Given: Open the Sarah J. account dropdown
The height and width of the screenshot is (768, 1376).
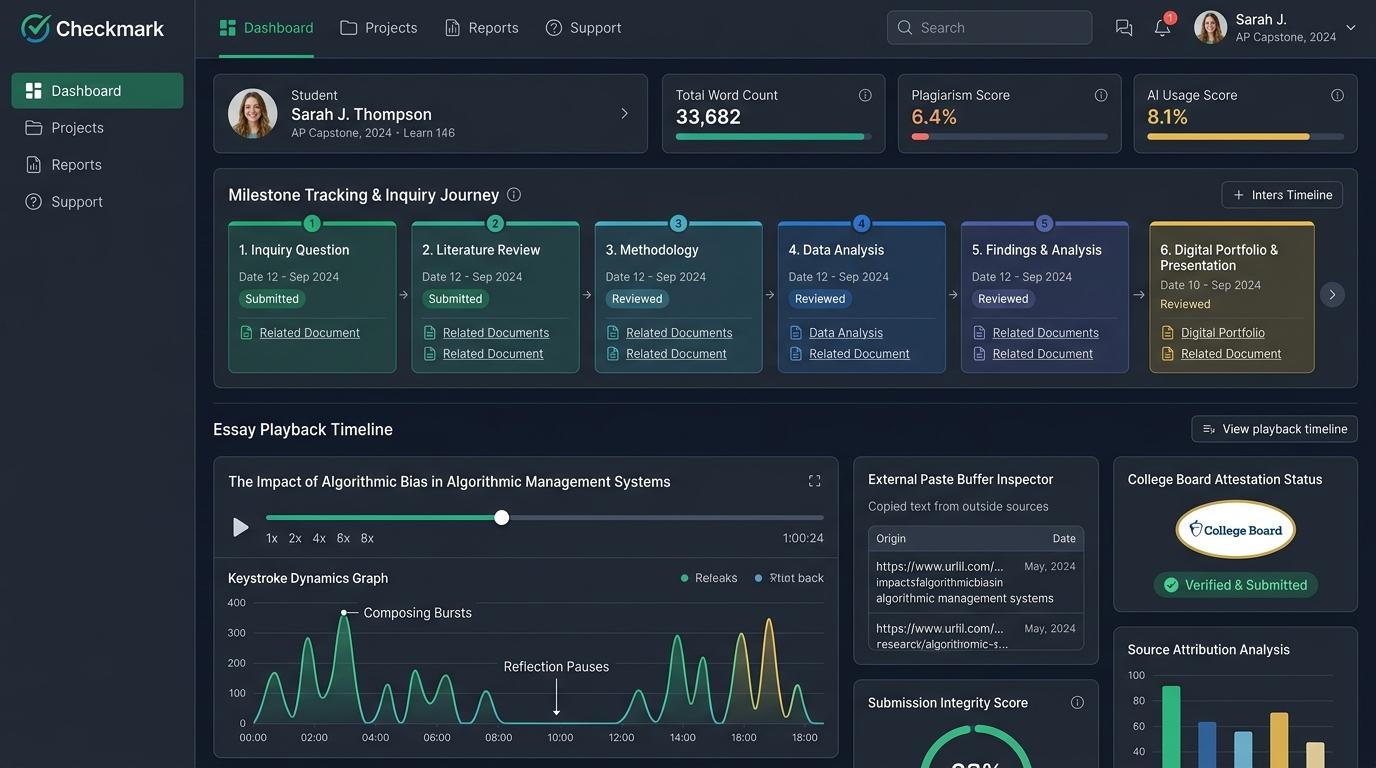Looking at the screenshot, I should coord(1351,28).
